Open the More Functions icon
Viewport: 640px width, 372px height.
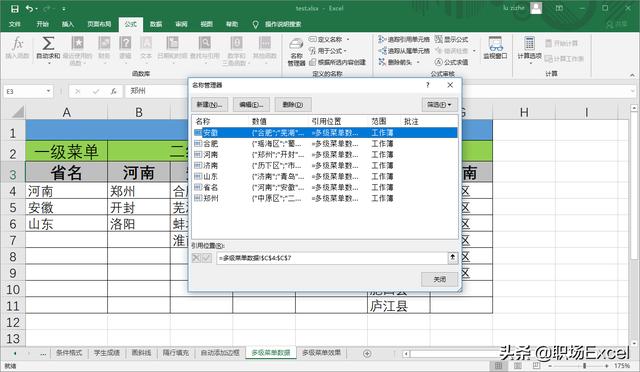click(x=264, y=43)
